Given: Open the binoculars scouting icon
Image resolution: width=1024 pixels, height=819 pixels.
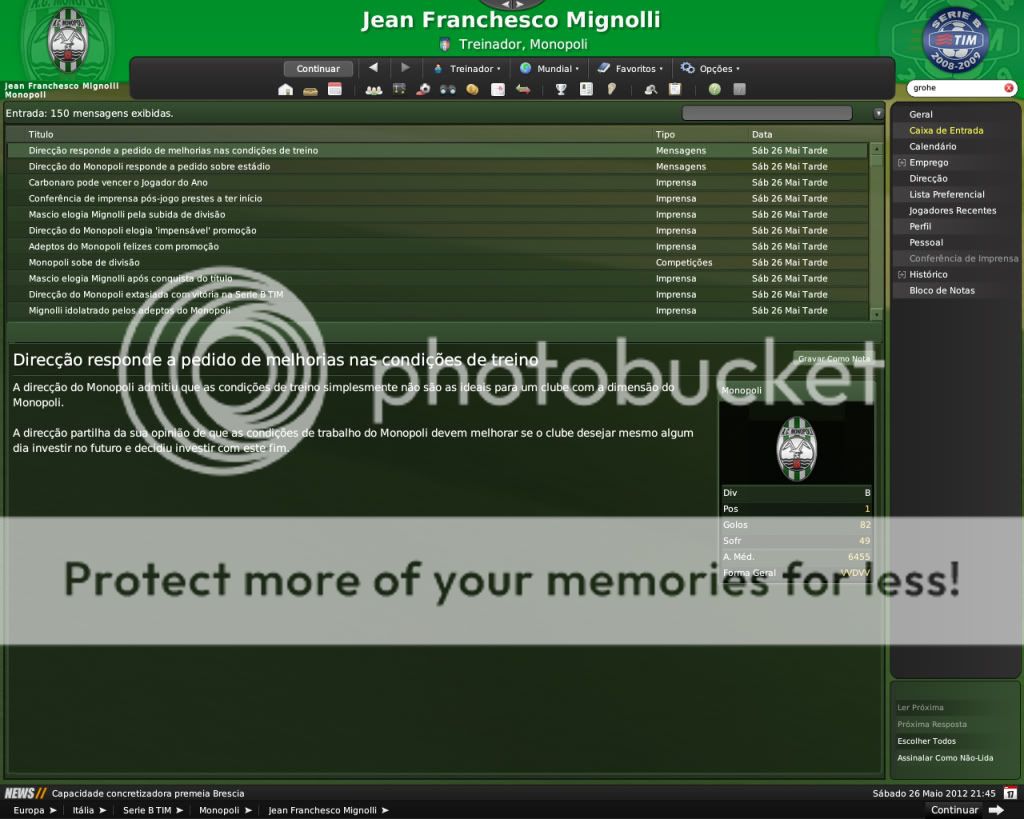Looking at the screenshot, I should pyautogui.click(x=447, y=89).
